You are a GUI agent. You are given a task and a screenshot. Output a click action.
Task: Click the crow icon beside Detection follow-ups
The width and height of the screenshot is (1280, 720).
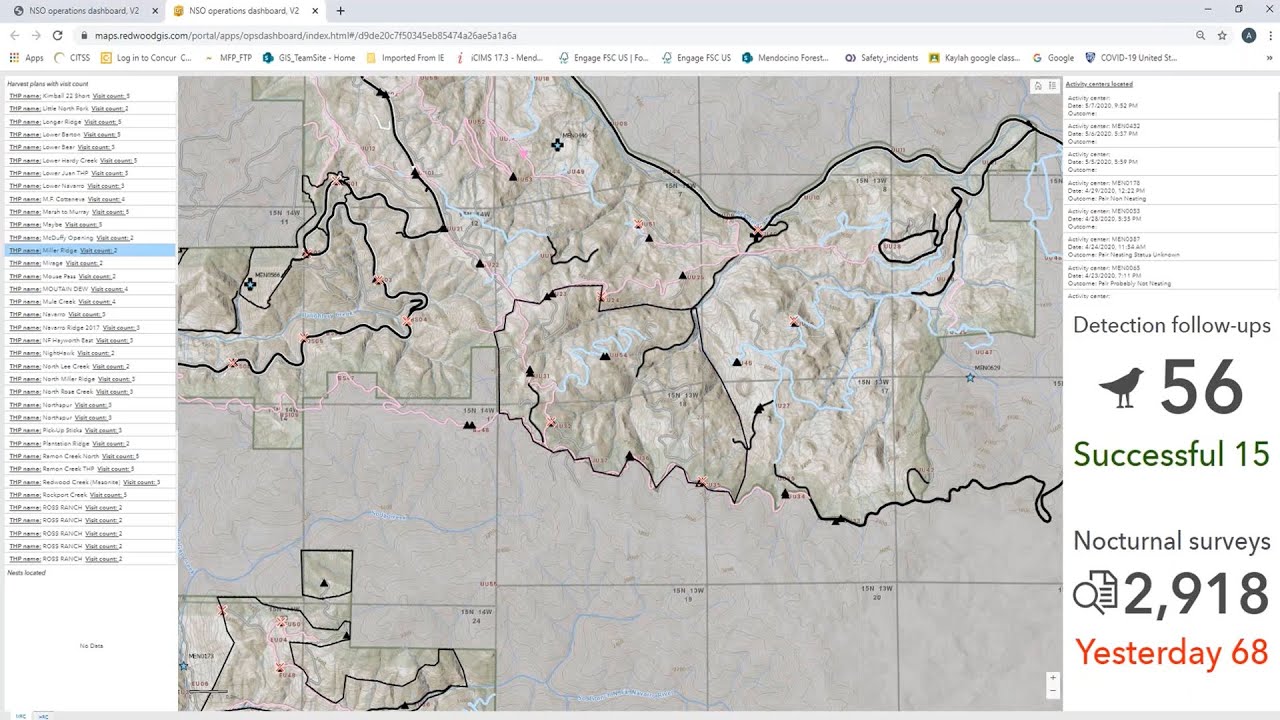(1121, 388)
